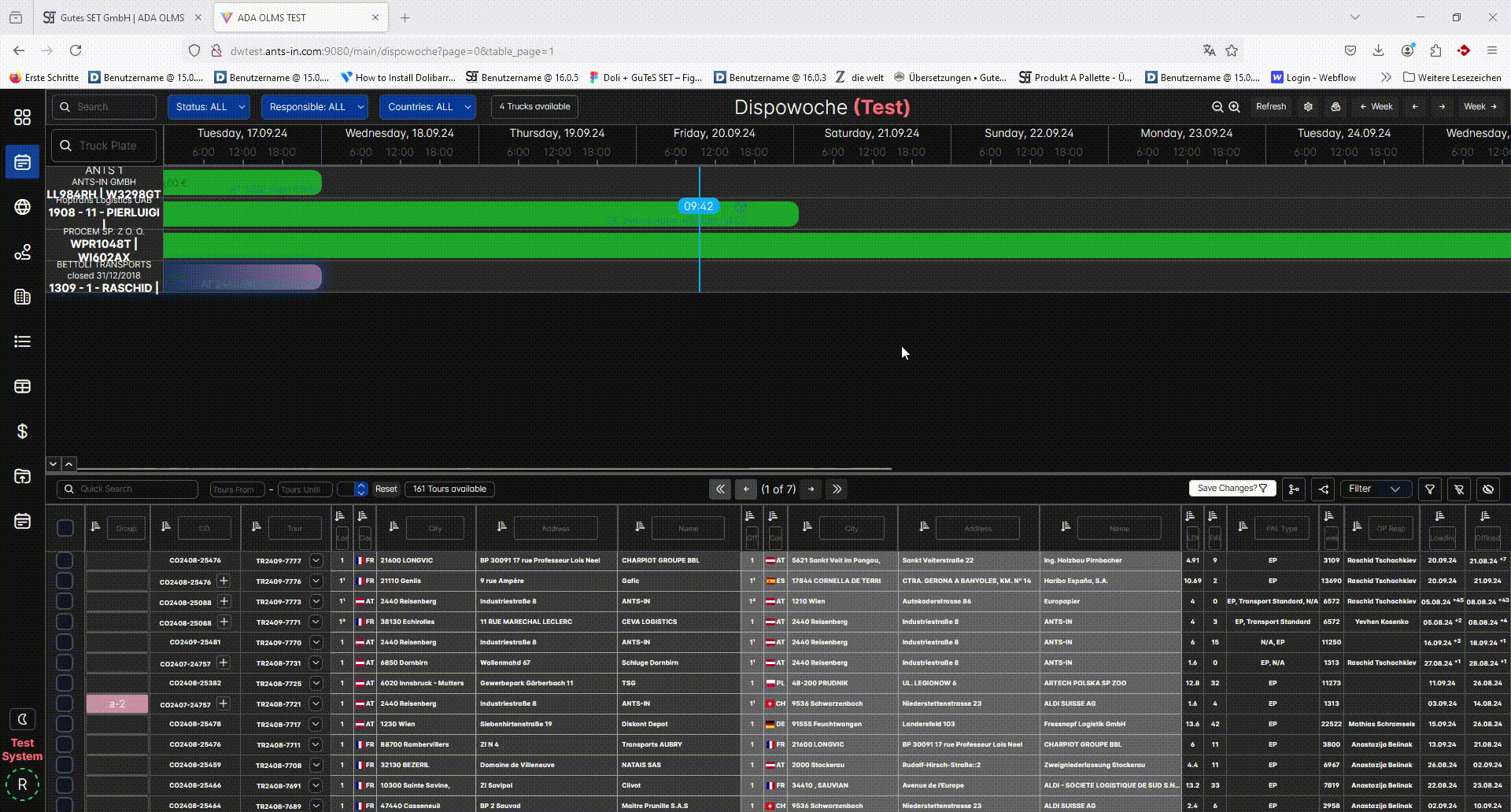Click the share split icon left of Filter

pyautogui.click(x=1324, y=489)
